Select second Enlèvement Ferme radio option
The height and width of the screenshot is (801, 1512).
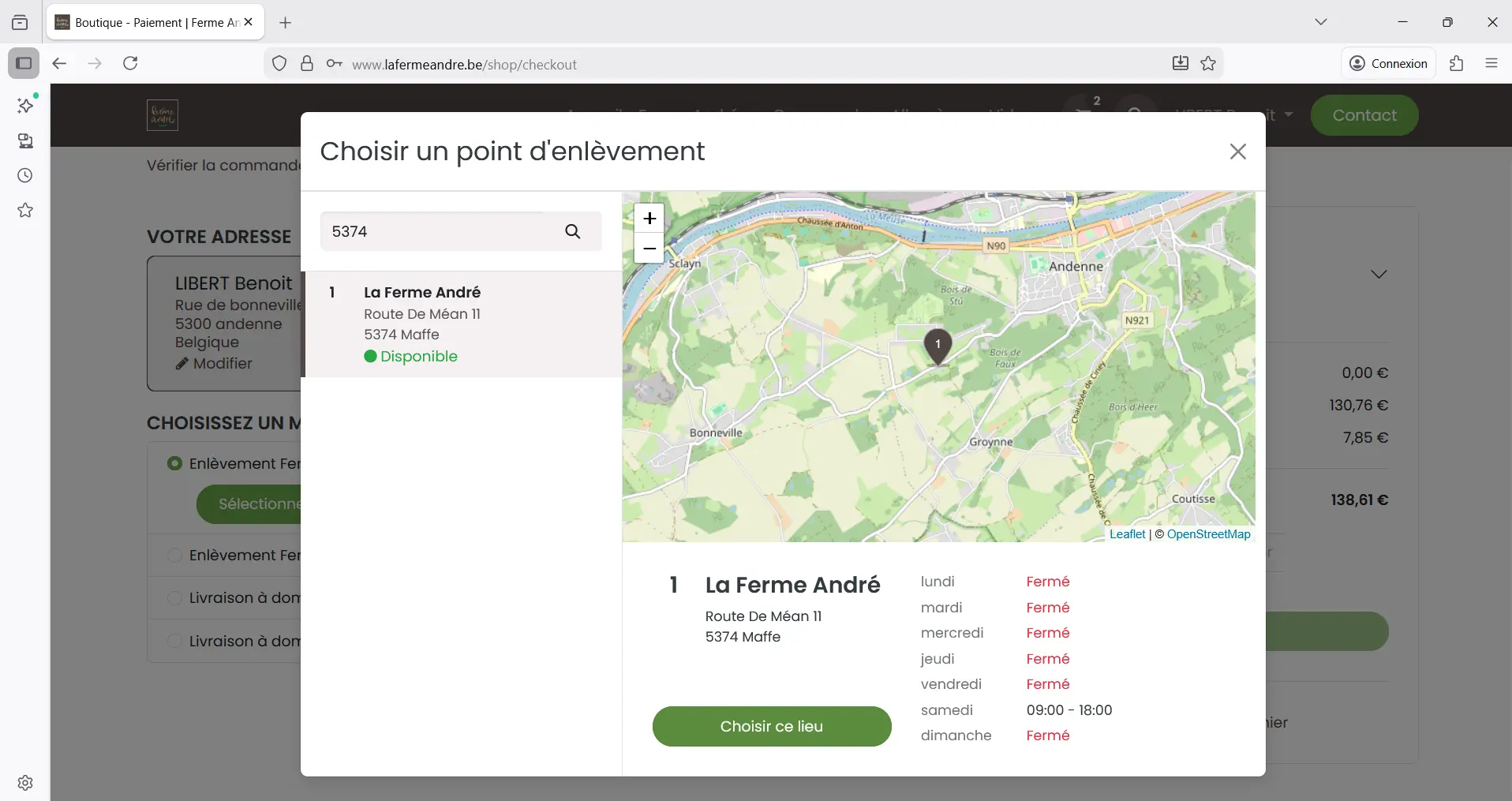click(175, 555)
